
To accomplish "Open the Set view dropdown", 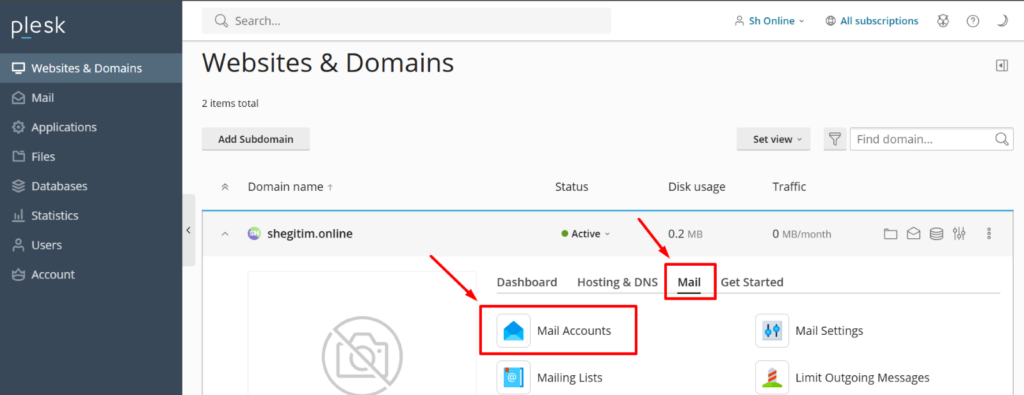I will tap(773, 139).
